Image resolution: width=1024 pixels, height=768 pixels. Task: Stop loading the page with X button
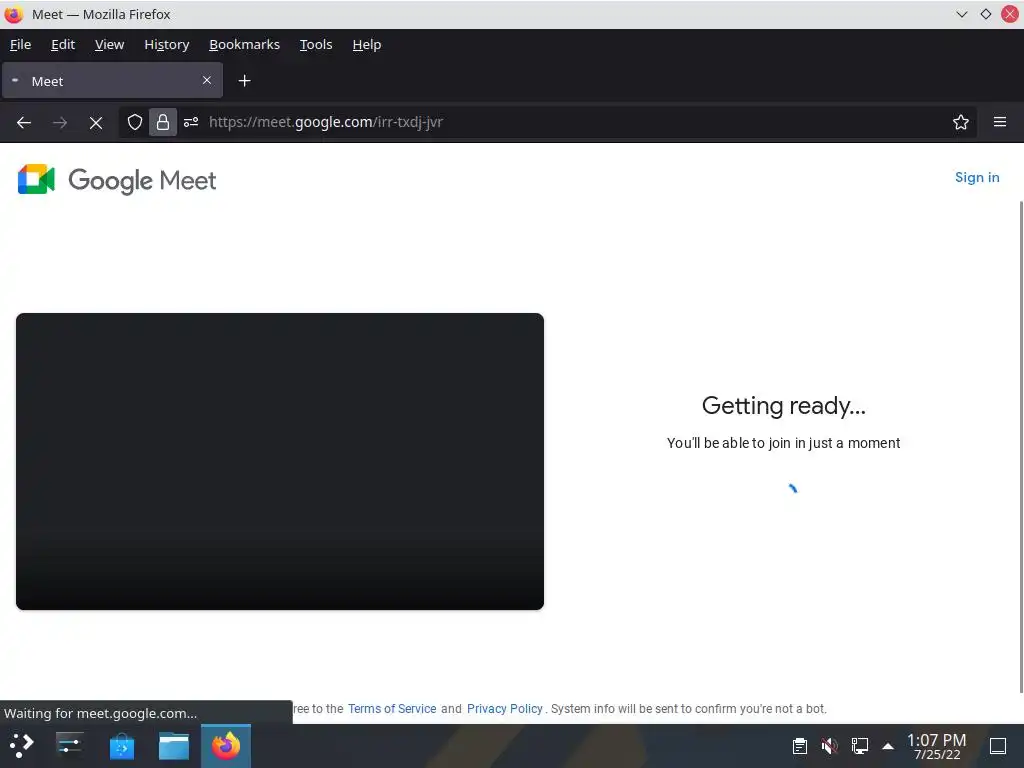click(96, 122)
